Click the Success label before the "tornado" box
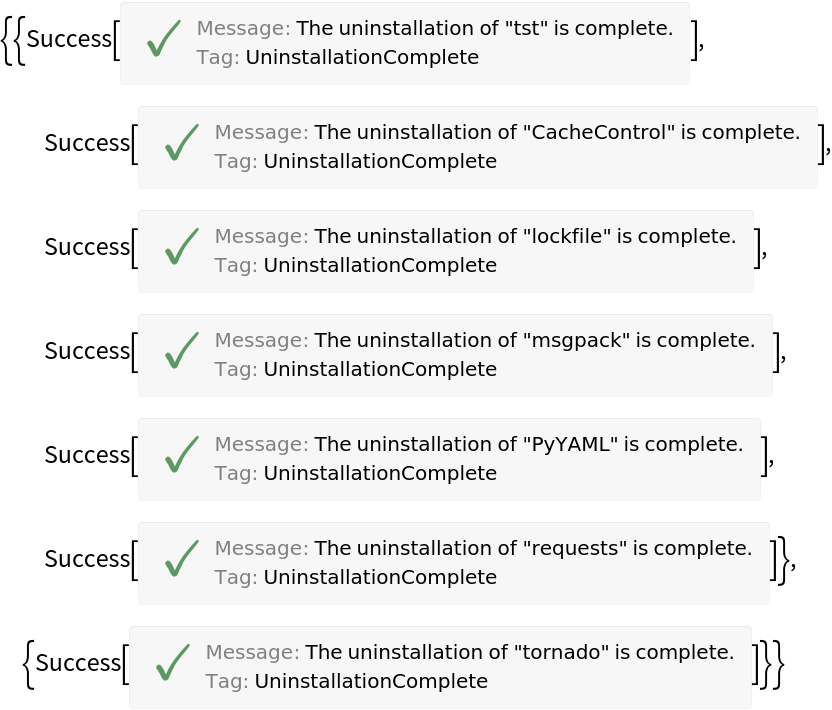The image size is (832, 710). (78, 663)
